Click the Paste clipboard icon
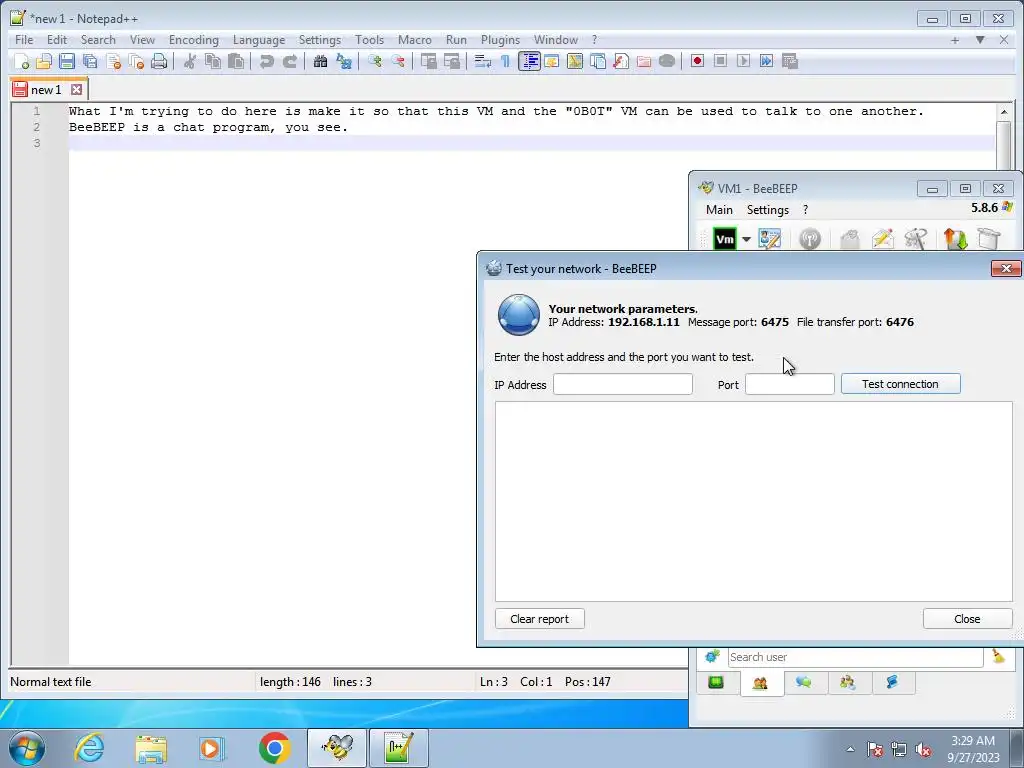This screenshot has height=768, width=1024. (x=236, y=61)
